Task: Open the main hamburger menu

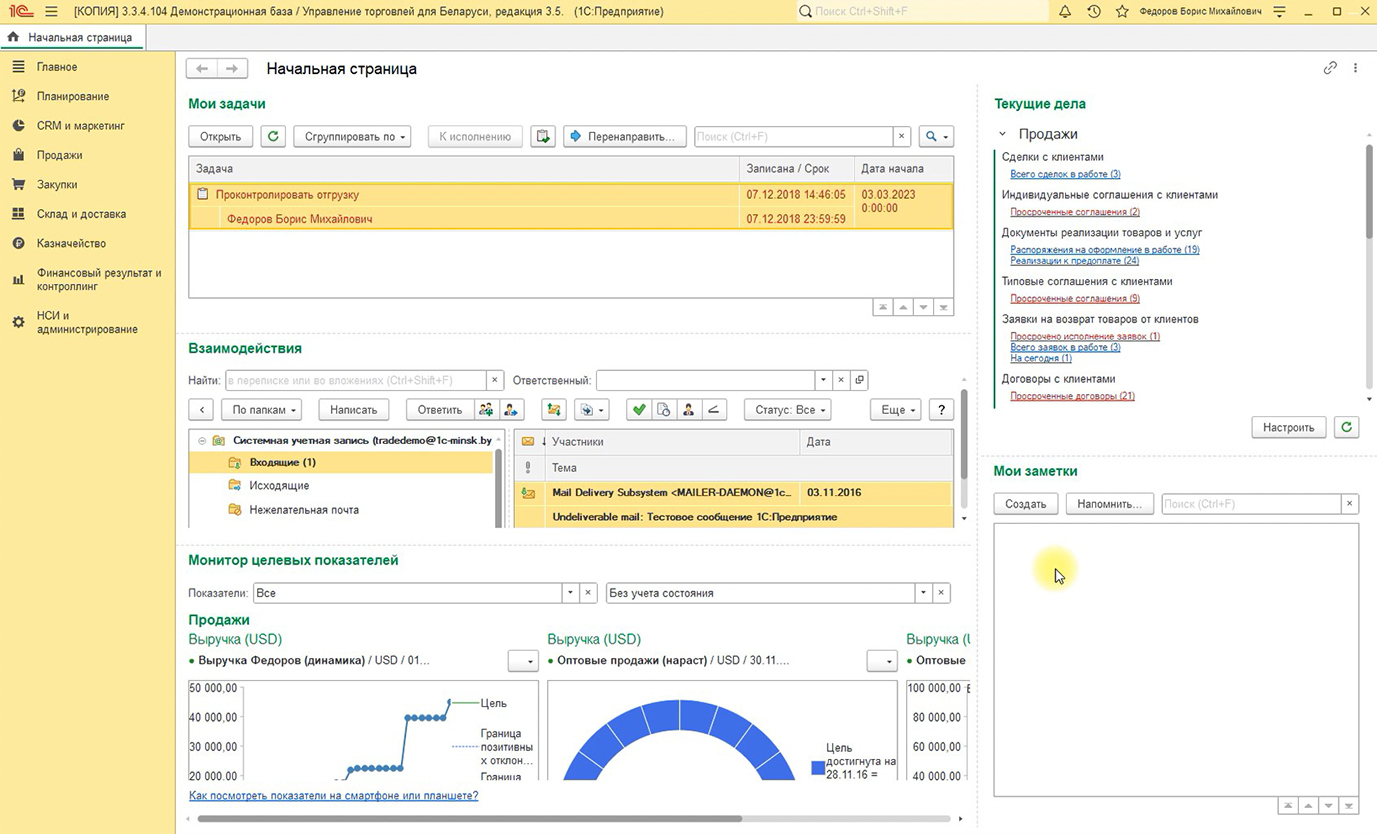Action: point(51,12)
